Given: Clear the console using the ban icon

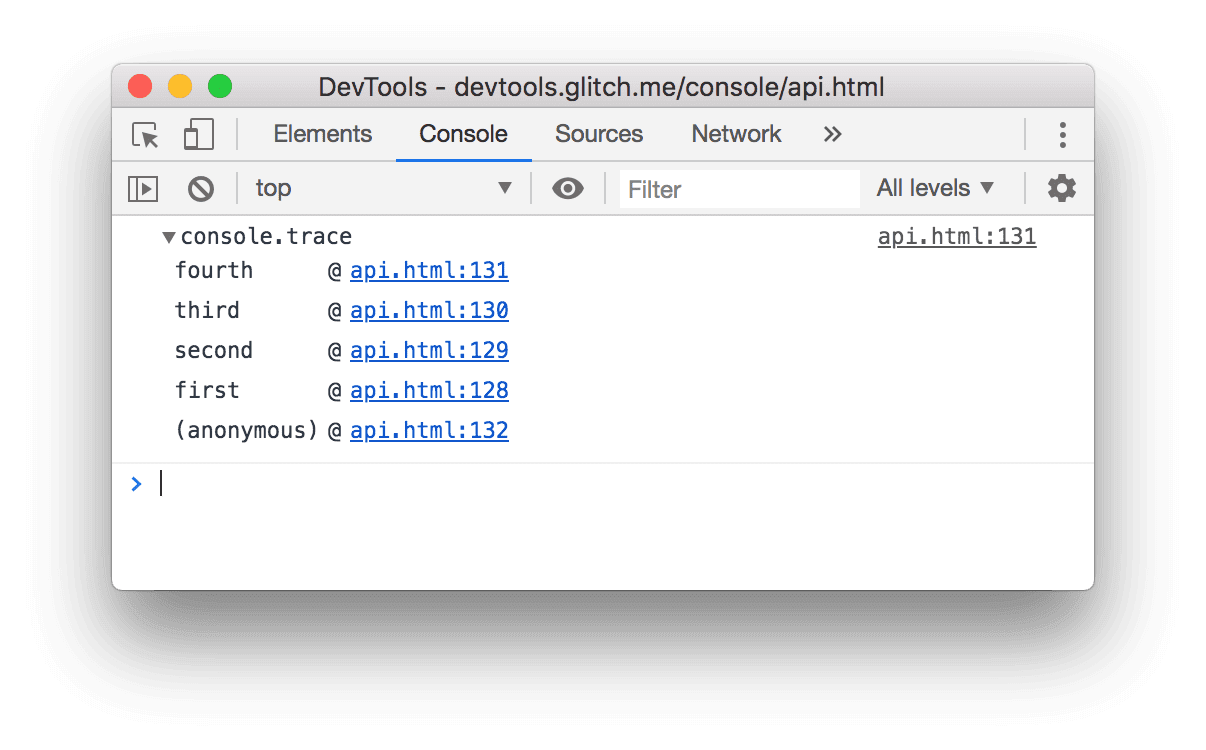Looking at the screenshot, I should [199, 188].
